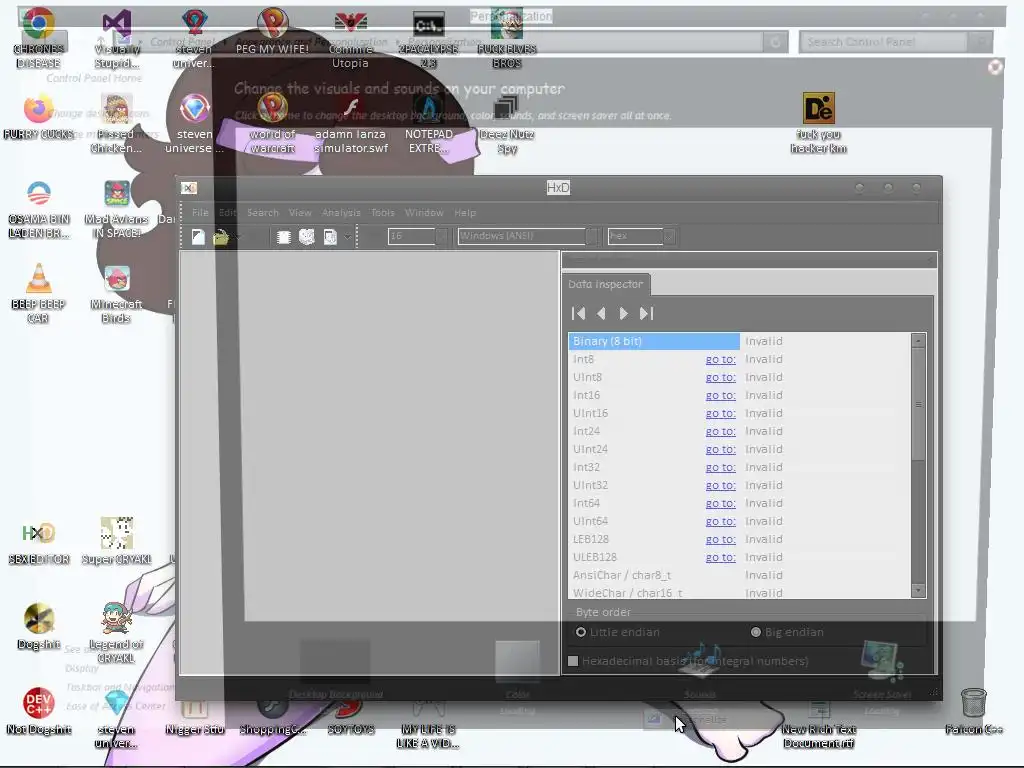Go to next byte in Data inspector
This screenshot has height=768, width=1024.
point(623,313)
